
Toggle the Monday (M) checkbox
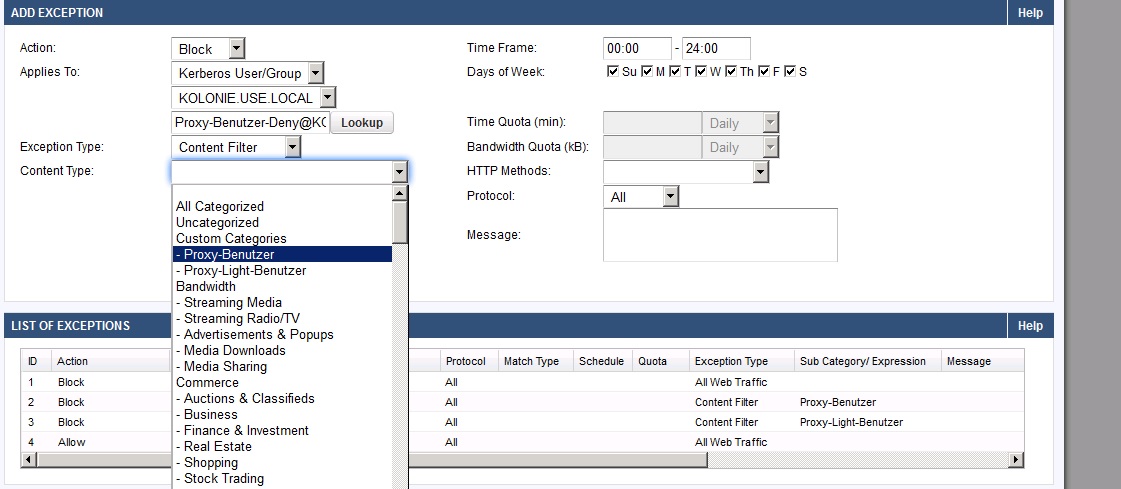(647, 72)
